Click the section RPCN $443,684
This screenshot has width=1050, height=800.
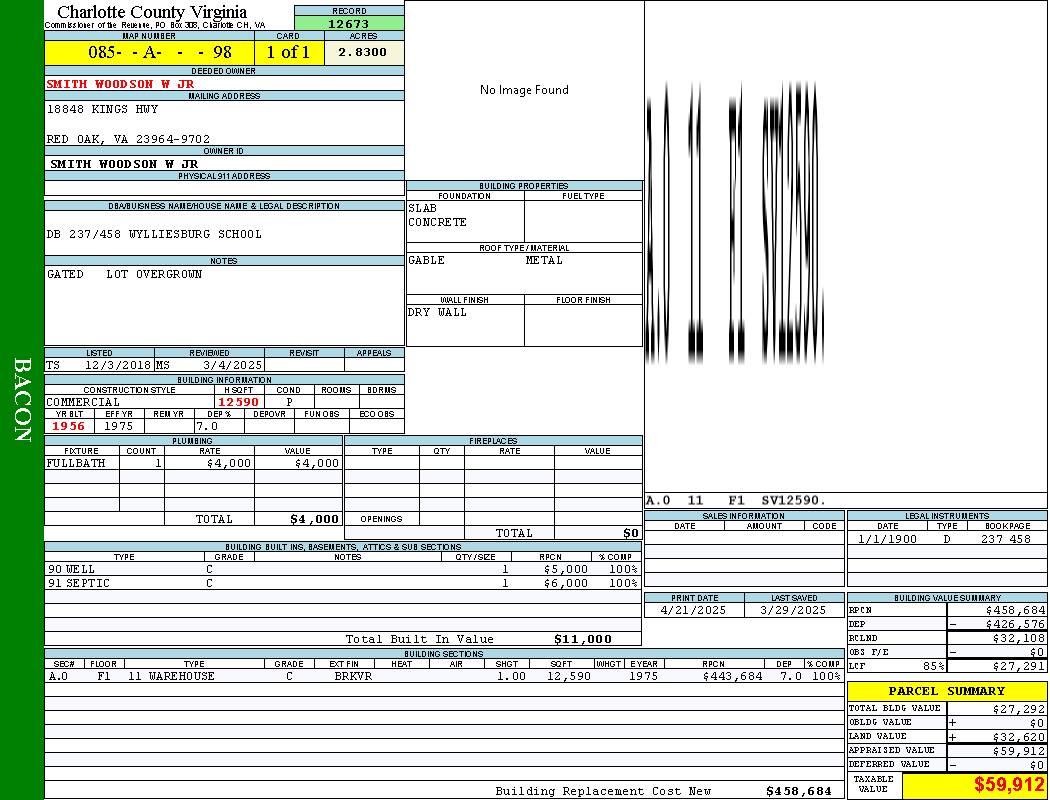click(733, 676)
